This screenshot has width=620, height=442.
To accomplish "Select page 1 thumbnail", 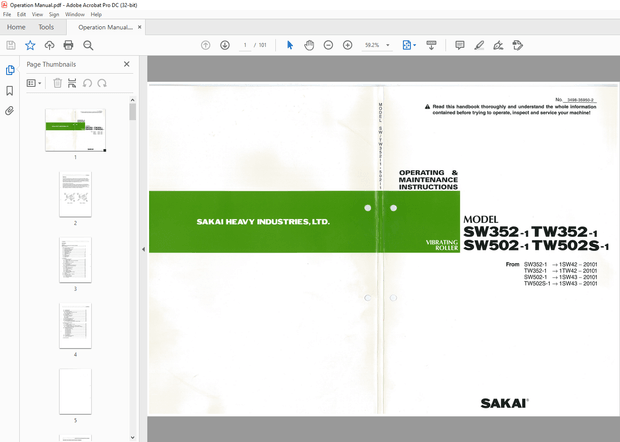I will (x=76, y=130).
